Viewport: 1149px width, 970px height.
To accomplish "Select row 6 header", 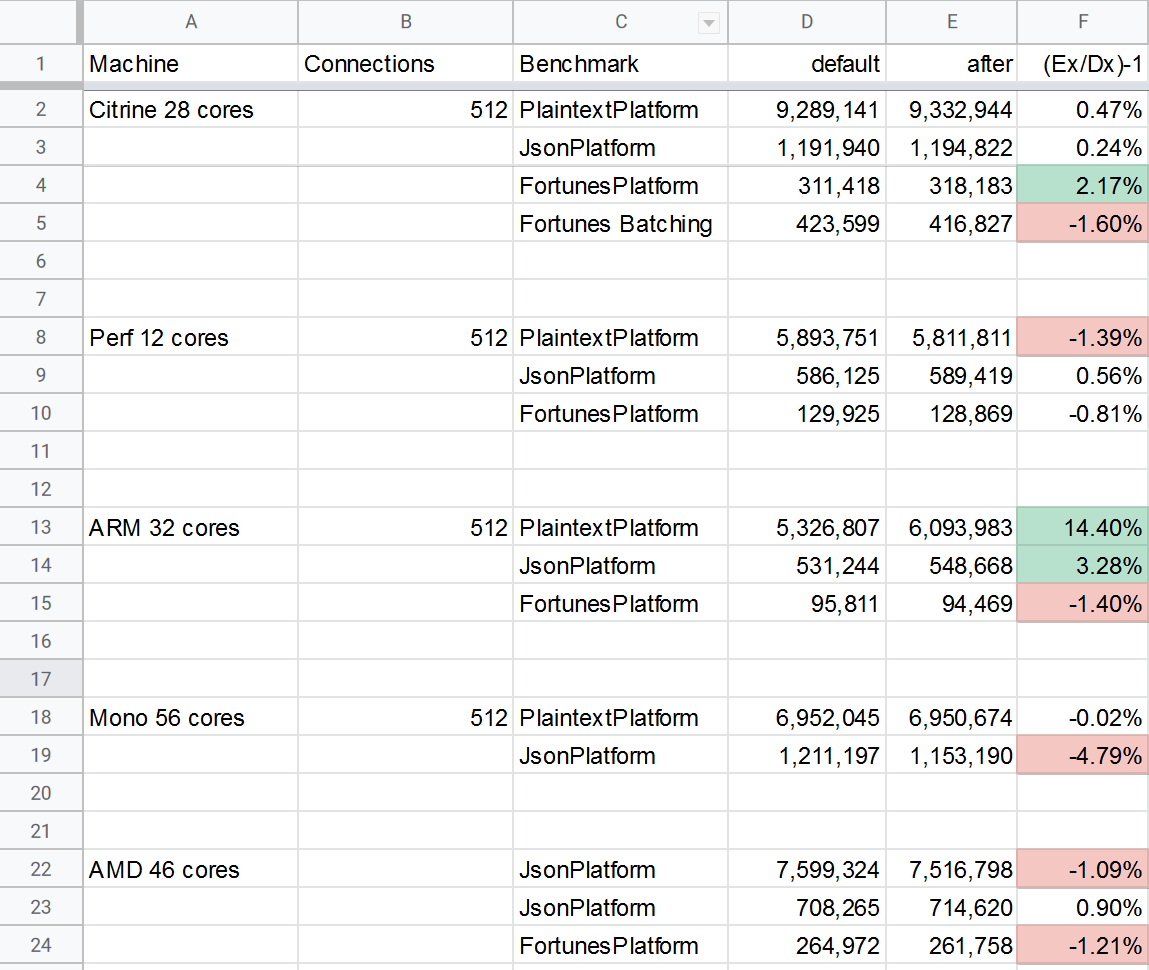I will coord(41,261).
